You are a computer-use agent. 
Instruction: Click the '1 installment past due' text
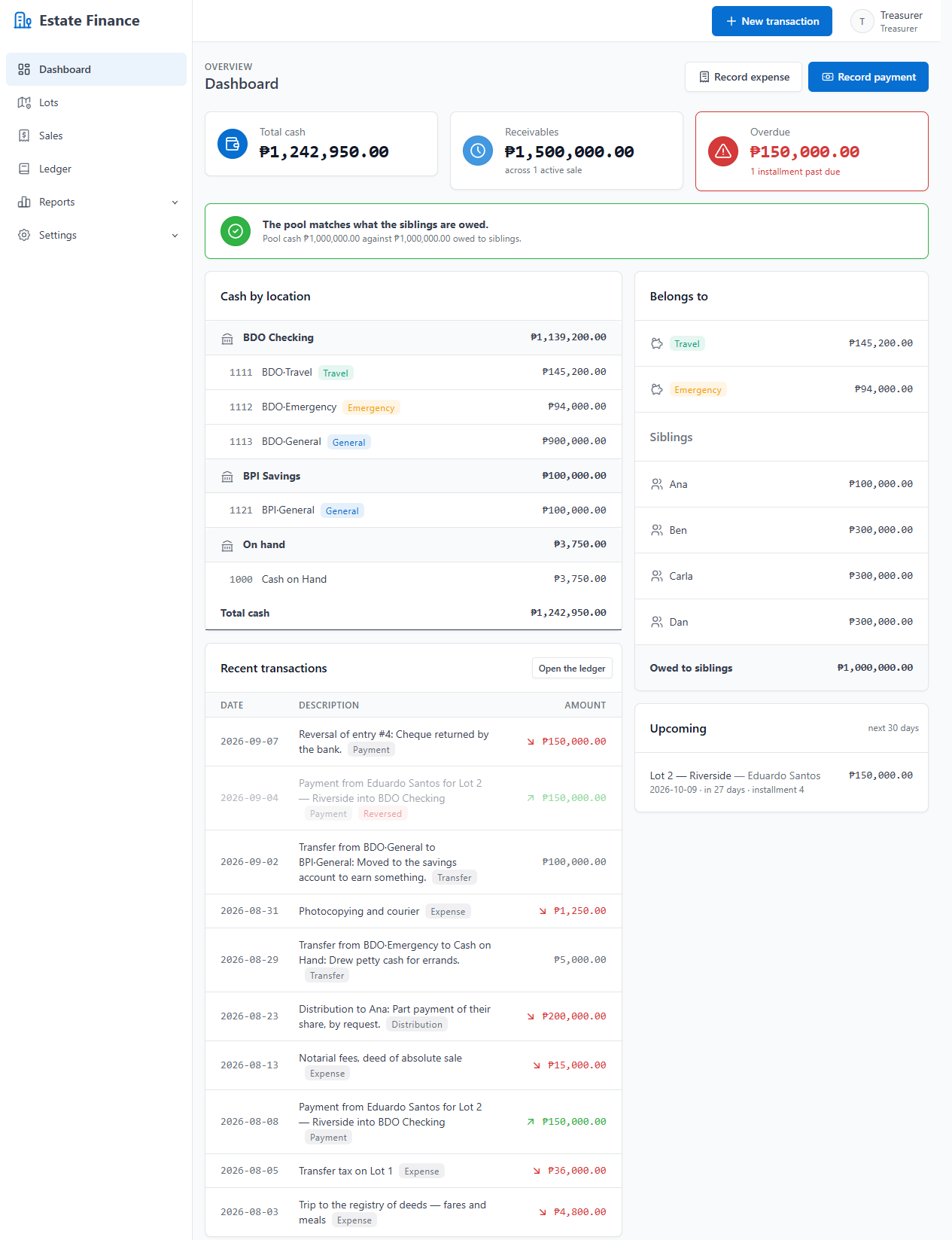pyautogui.click(x=795, y=172)
